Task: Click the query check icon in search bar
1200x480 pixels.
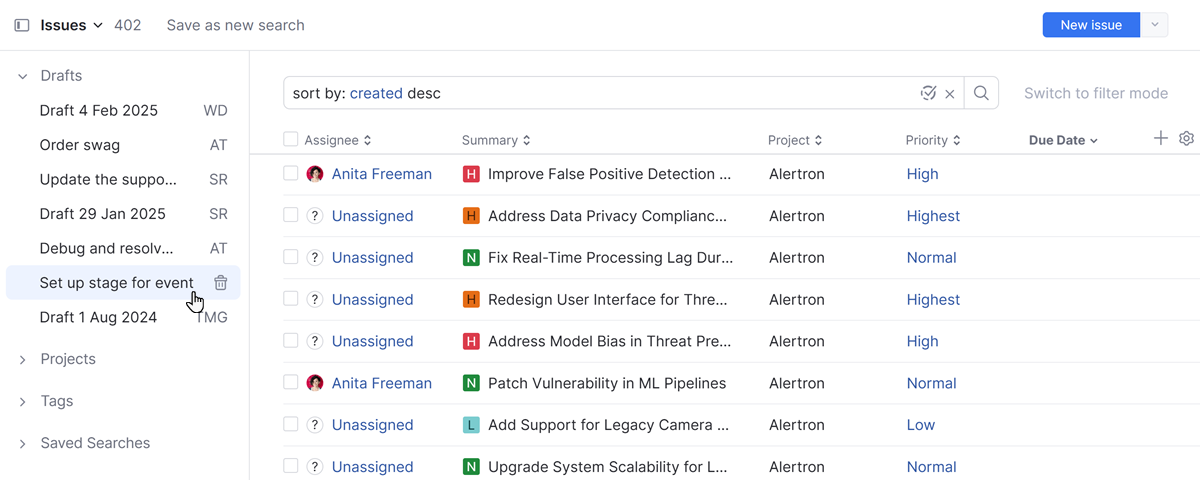Action: (928, 93)
